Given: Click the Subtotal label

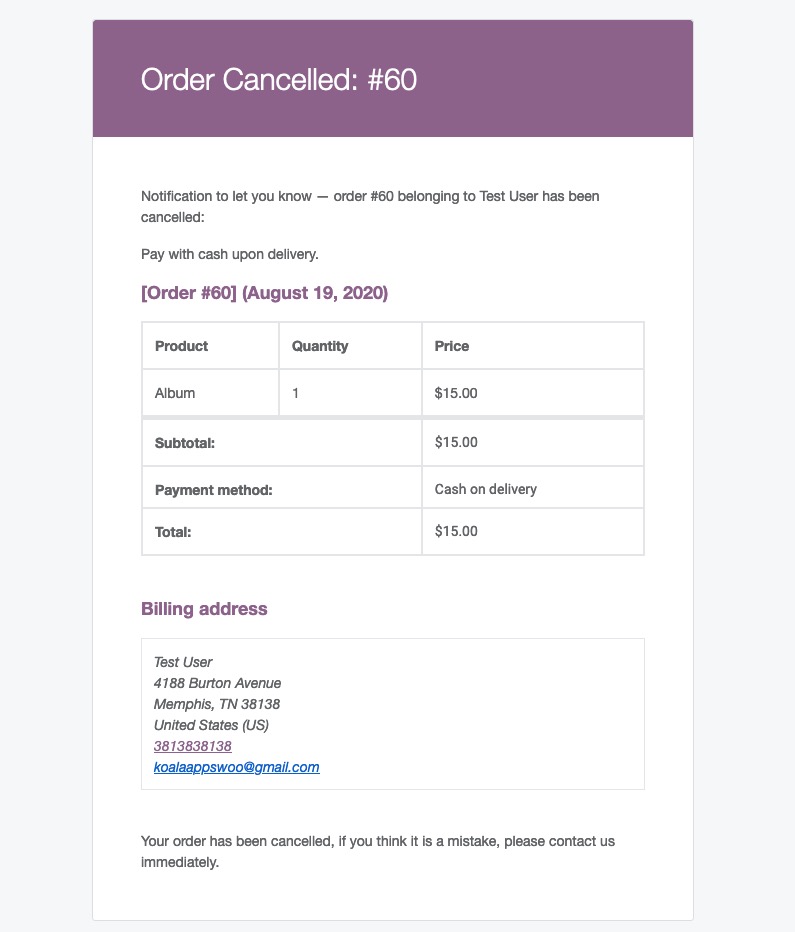Looking at the screenshot, I should [185, 443].
